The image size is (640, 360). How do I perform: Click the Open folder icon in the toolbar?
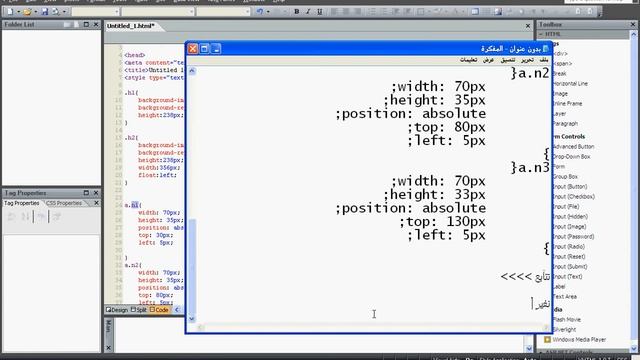27,11
